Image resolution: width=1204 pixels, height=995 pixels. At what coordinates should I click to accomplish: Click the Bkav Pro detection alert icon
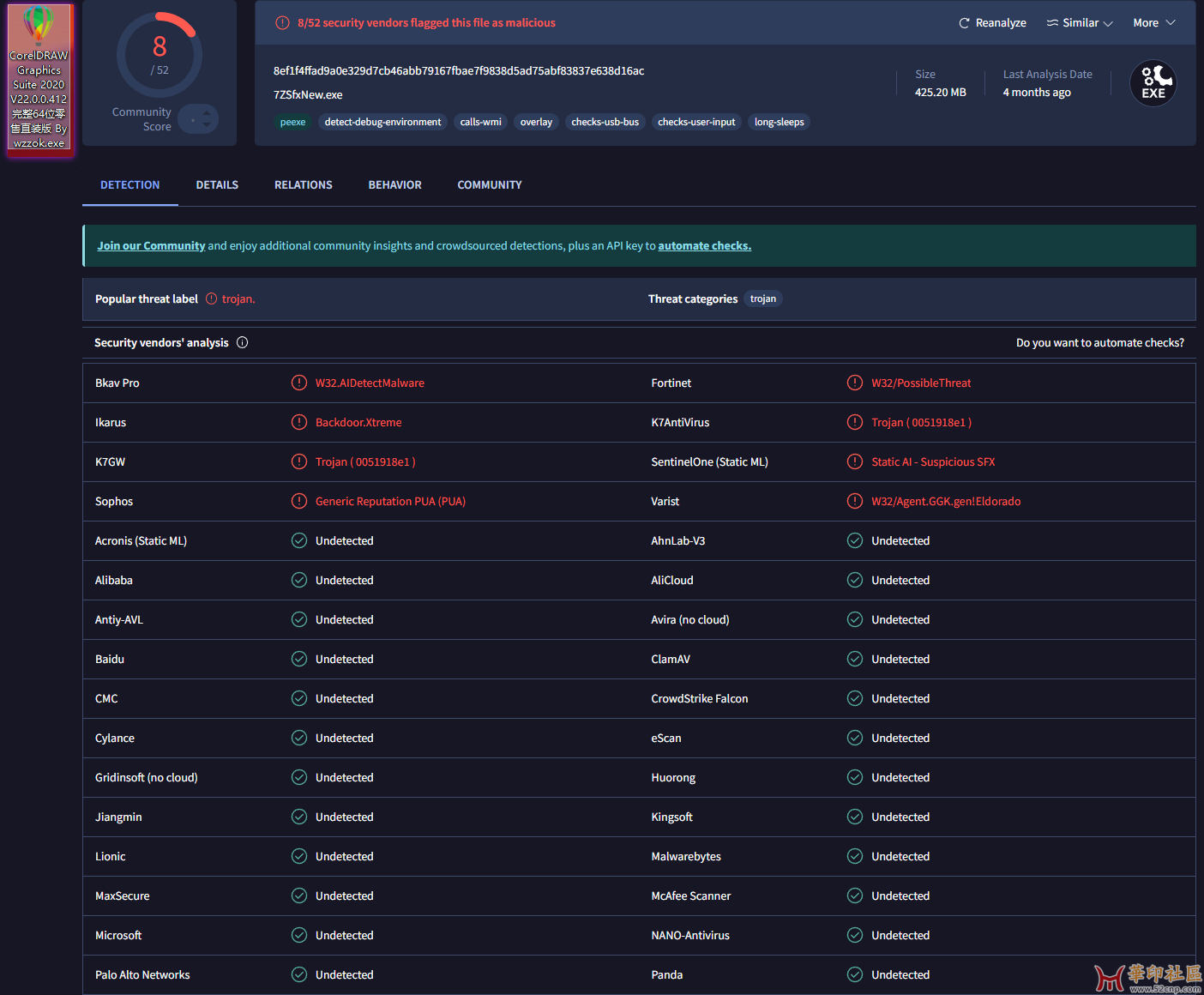tap(299, 383)
